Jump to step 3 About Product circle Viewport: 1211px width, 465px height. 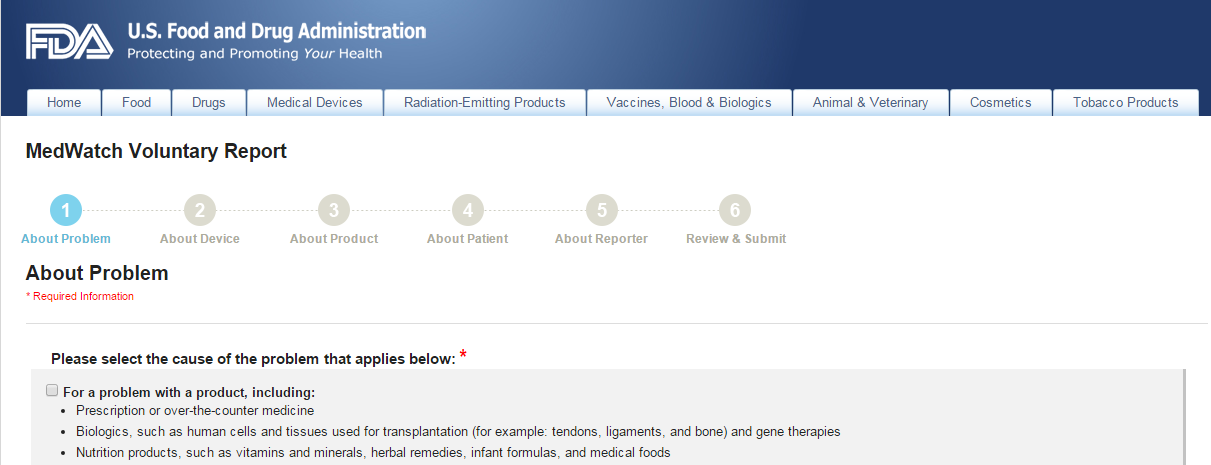[334, 210]
